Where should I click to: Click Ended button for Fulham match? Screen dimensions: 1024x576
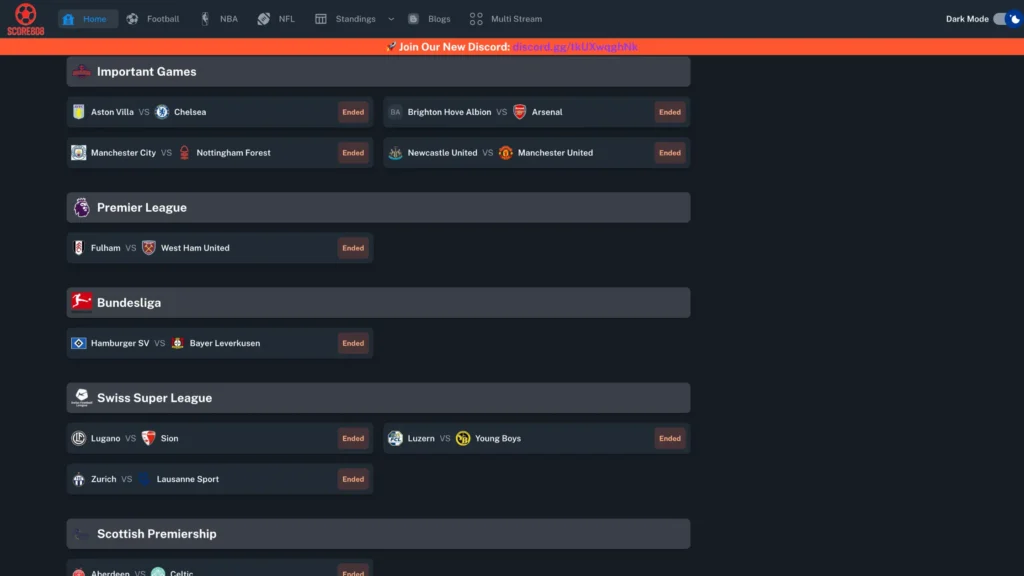[353, 248]
